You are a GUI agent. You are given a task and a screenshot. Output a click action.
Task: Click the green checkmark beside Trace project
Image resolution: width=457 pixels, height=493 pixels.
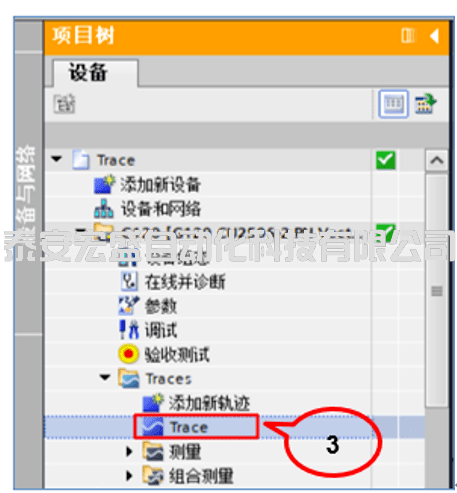(386, 160)
